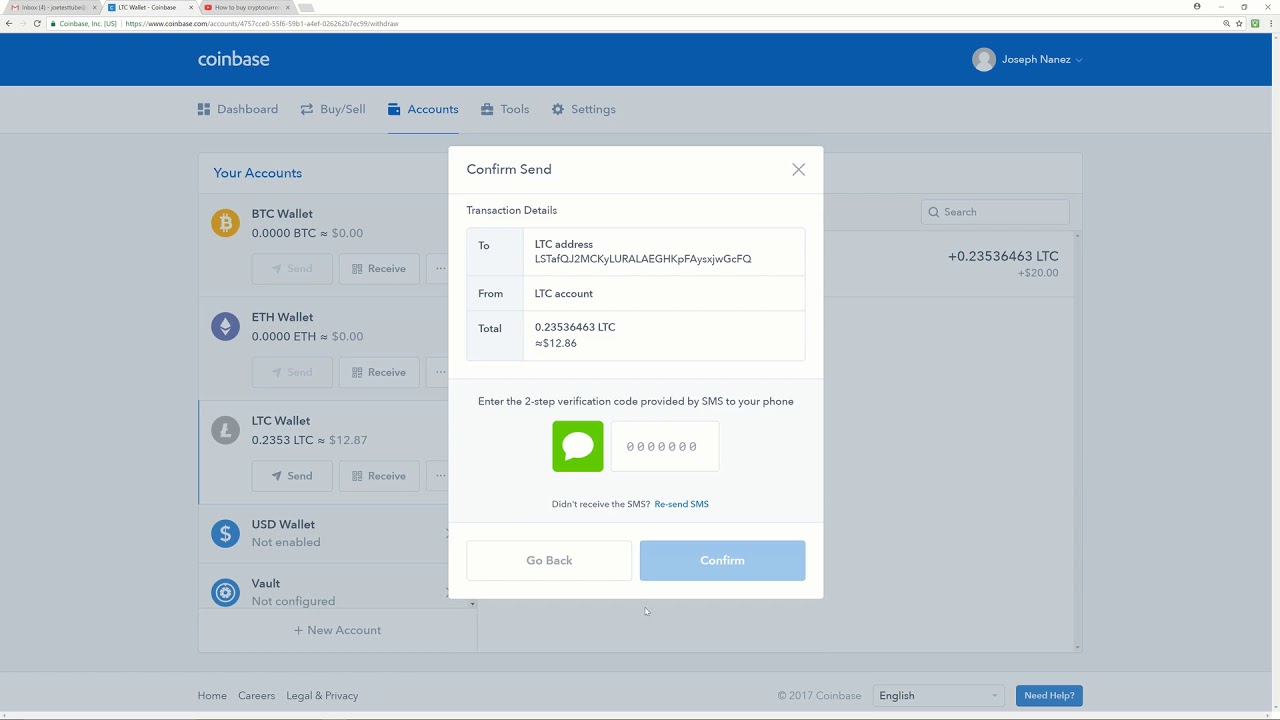The width and height of the screenshot is (1280, 720).
Task: Open more options for LTC Wallet
Action: (x=438, y=476)
